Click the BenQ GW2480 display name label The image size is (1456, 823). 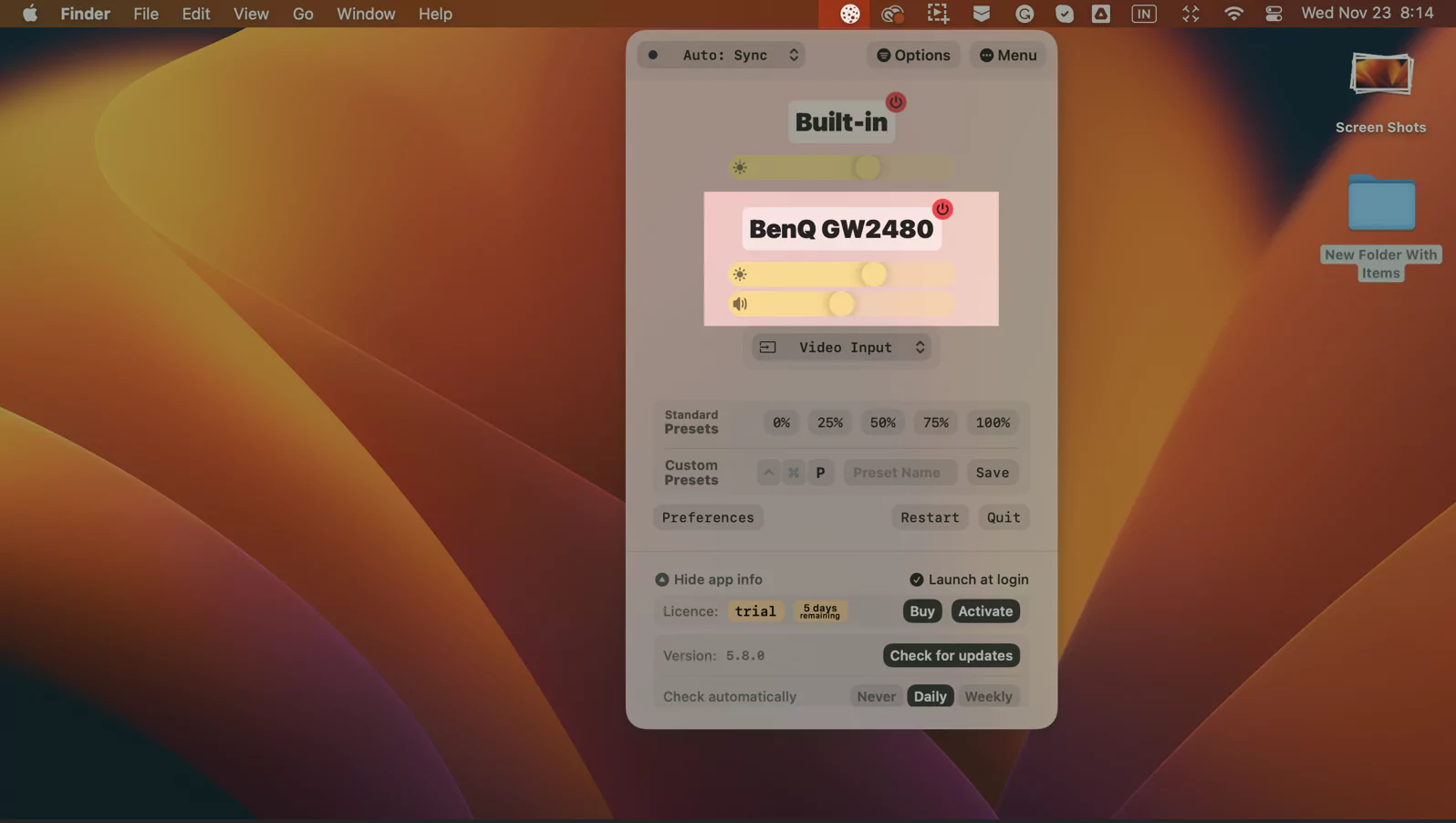[841, 229]
